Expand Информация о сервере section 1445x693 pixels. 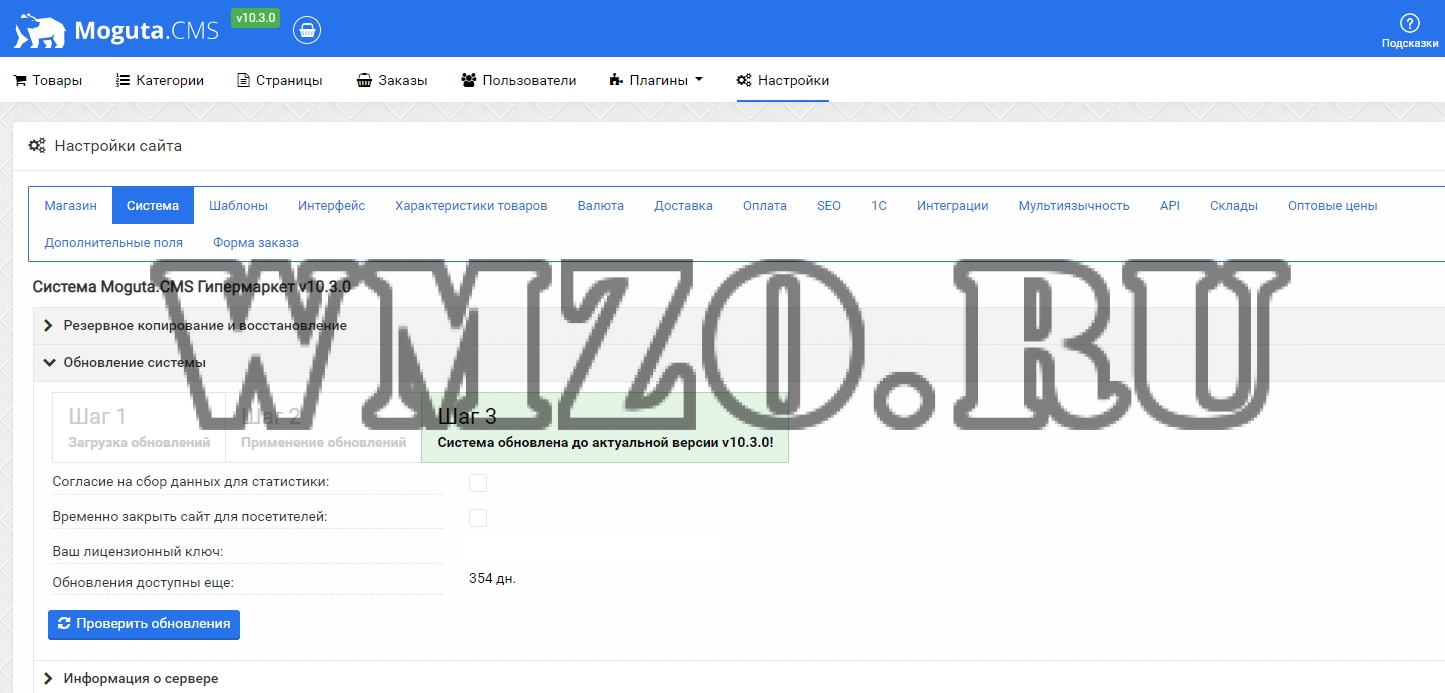(738, 678)
